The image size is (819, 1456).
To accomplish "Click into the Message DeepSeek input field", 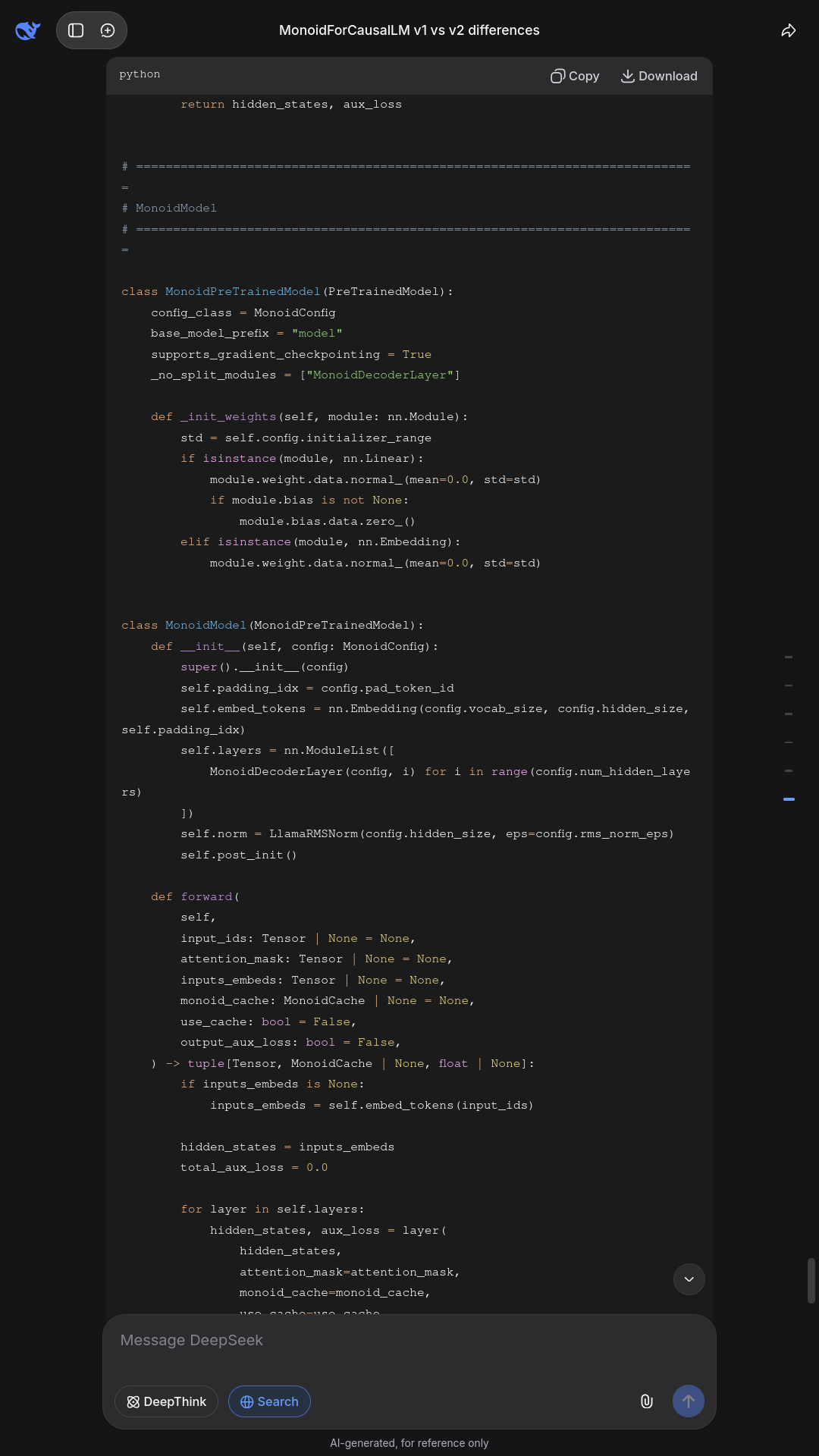I will 409,1341.
